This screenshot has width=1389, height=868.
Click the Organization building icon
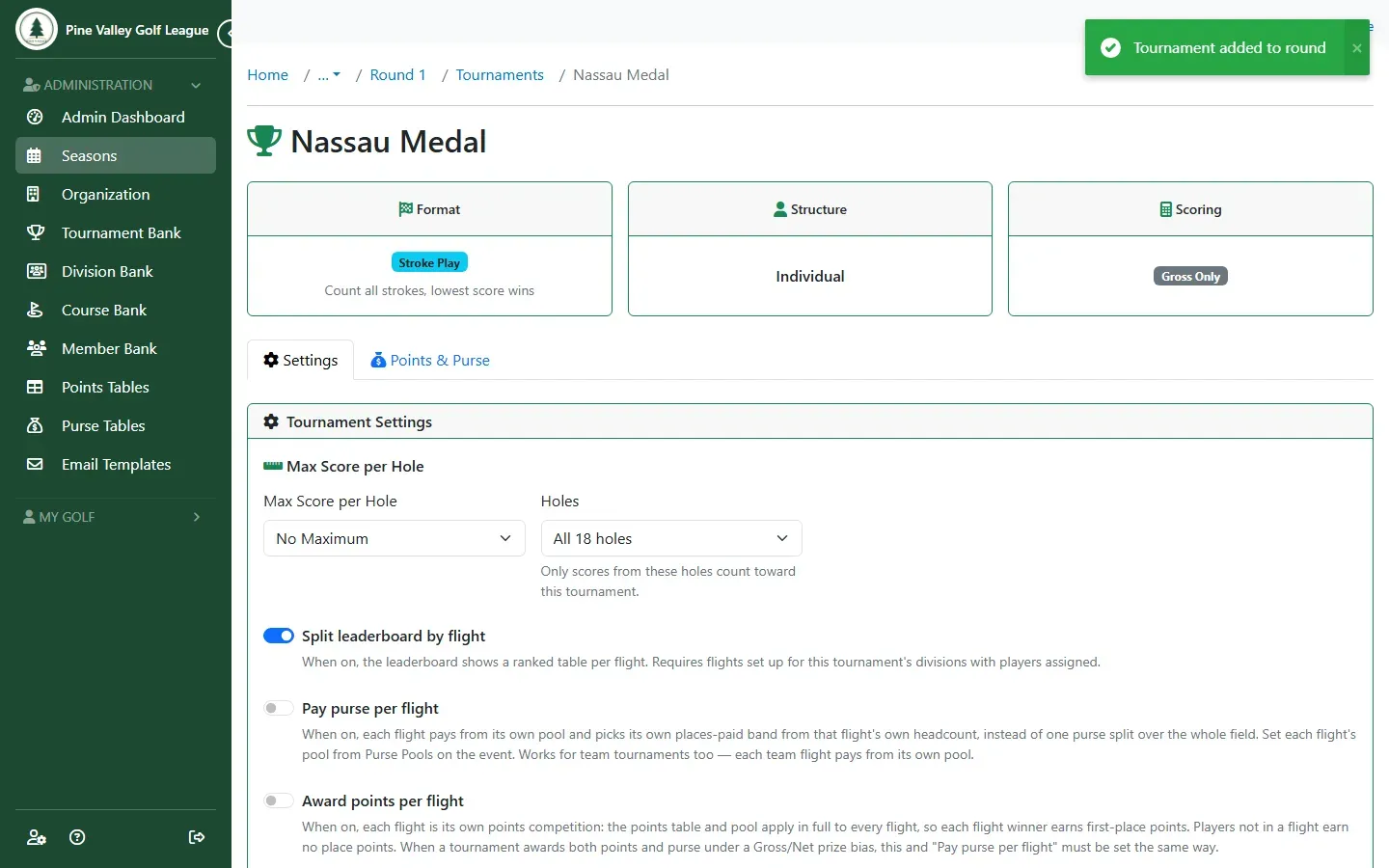coord(34,194)
